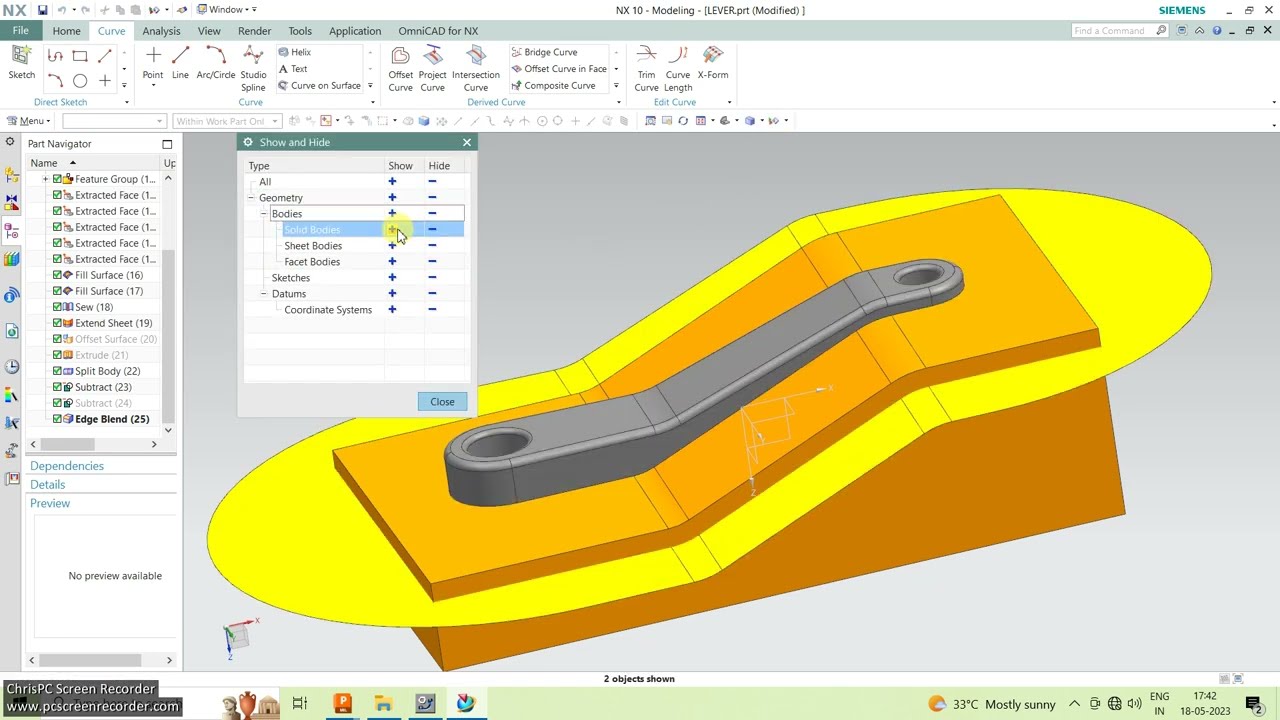
Task: Show Facet Bodies with plus icon
Action: tap(392, 262)
